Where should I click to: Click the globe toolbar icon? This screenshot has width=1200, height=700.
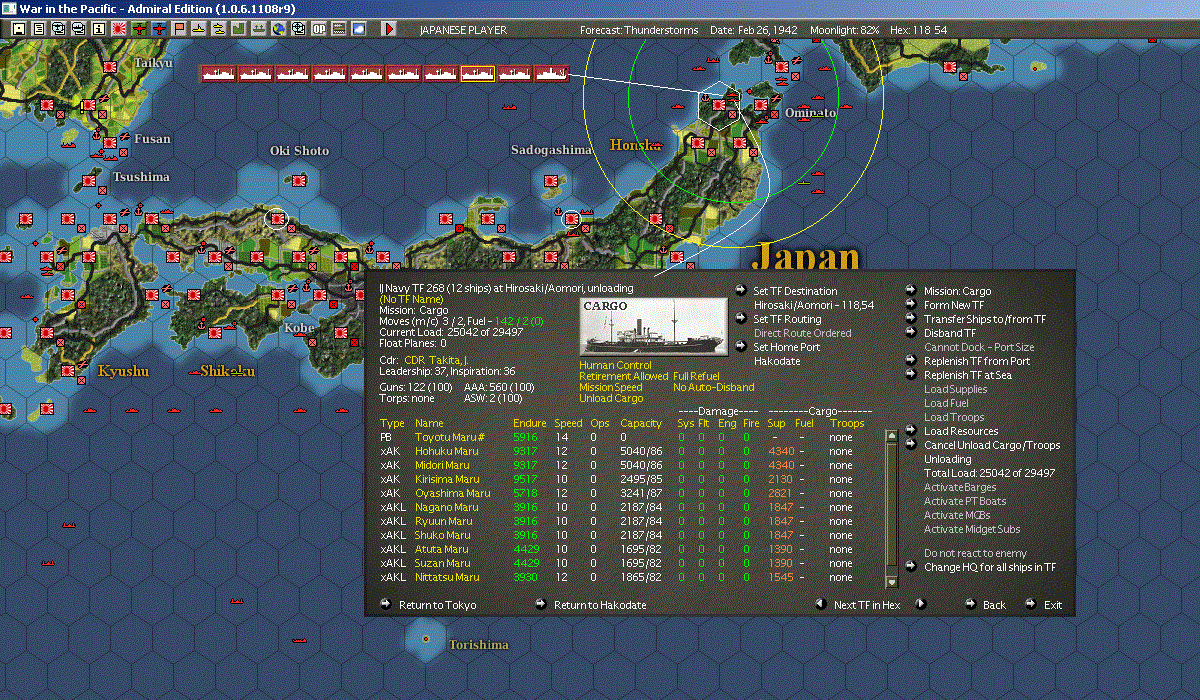pos(279,29)
